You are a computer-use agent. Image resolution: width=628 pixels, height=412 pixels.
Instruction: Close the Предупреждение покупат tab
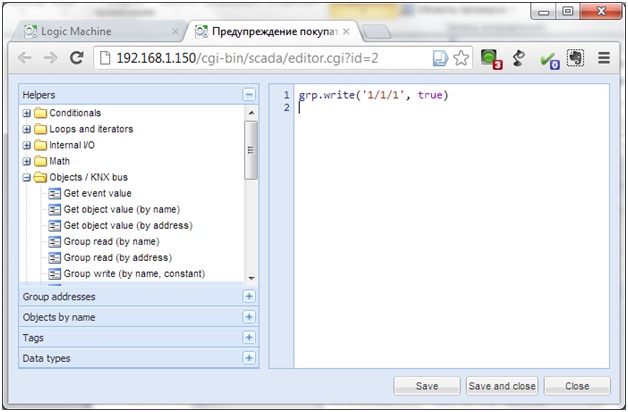coord(346,31)
